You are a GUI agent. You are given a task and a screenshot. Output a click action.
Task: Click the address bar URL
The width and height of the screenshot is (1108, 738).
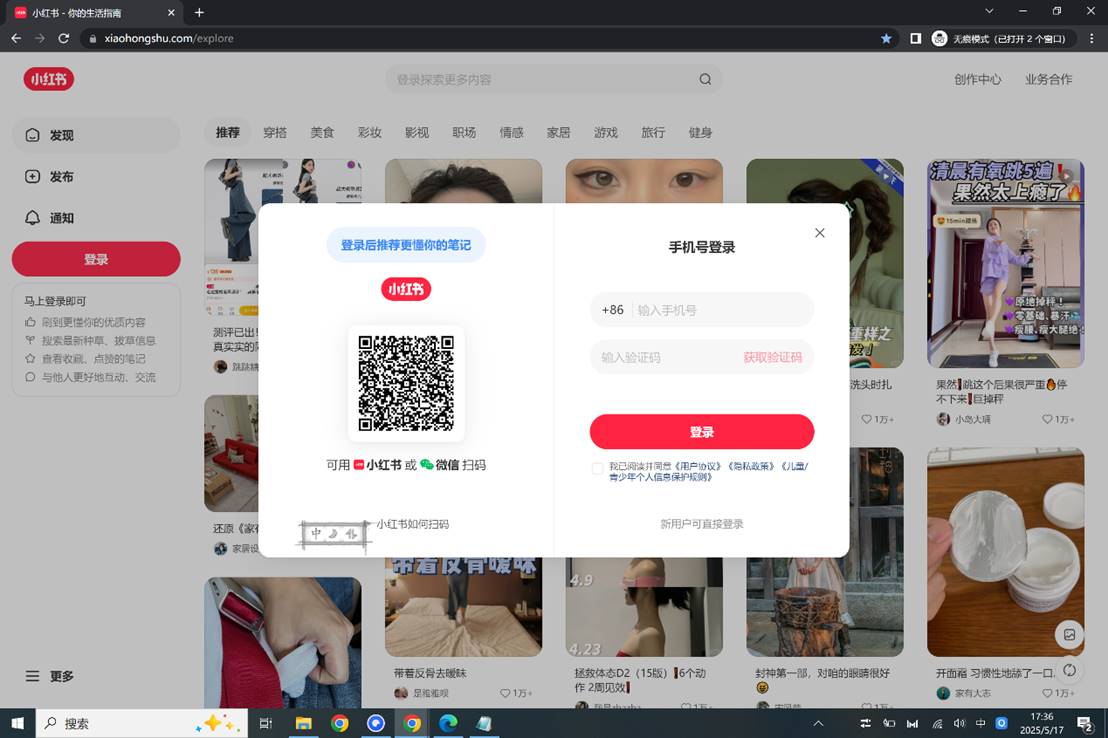(x=169, y=38)
